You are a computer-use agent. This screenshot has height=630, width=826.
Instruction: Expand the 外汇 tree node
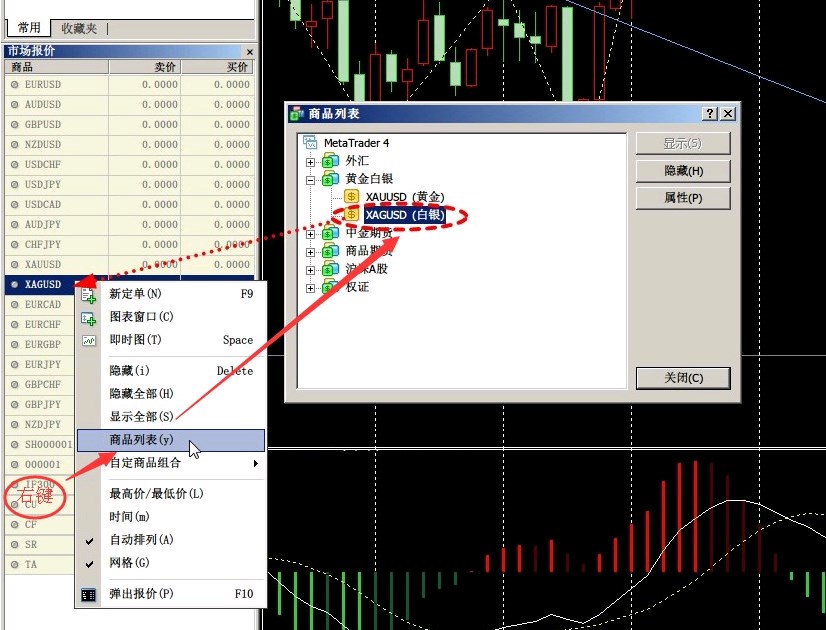coord(311,162)
